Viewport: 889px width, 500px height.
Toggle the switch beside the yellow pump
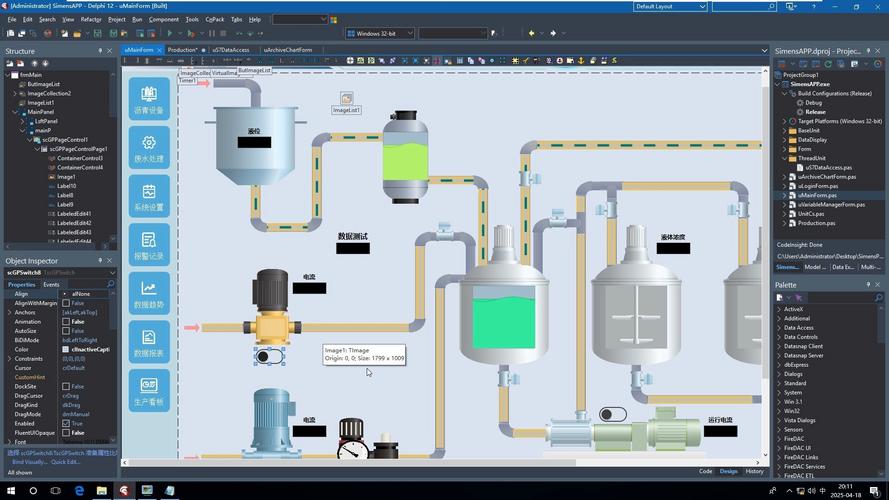tap(269, 356)
